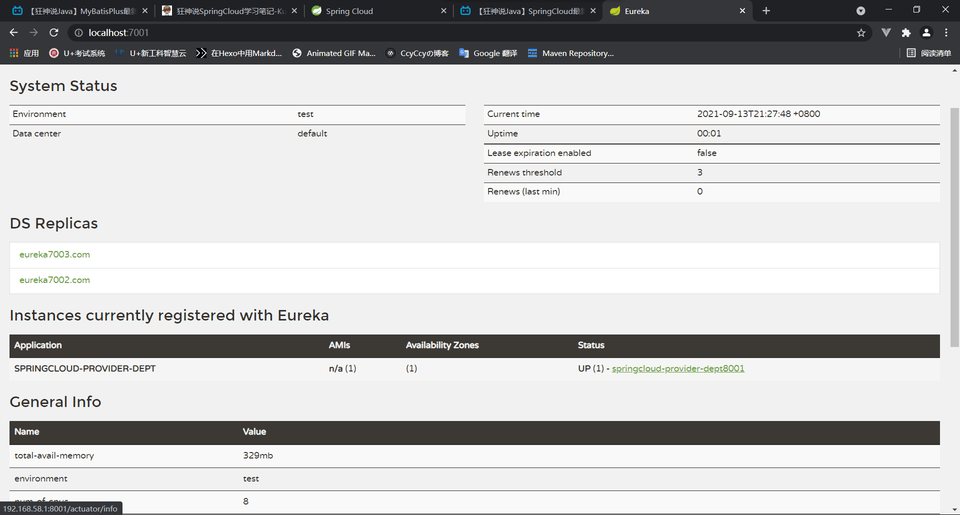Image resolution: width=960 pixels, height=515 pixels.
Task: Click the Lease expiration enabled label
Action: (539, 153)
